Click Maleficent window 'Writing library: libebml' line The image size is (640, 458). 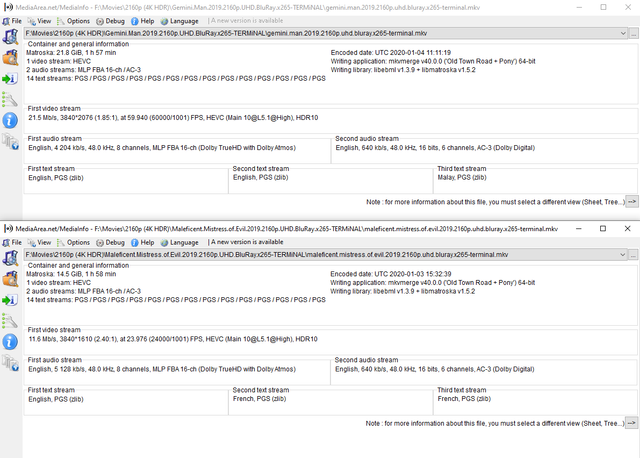click(x=403, y=291)
